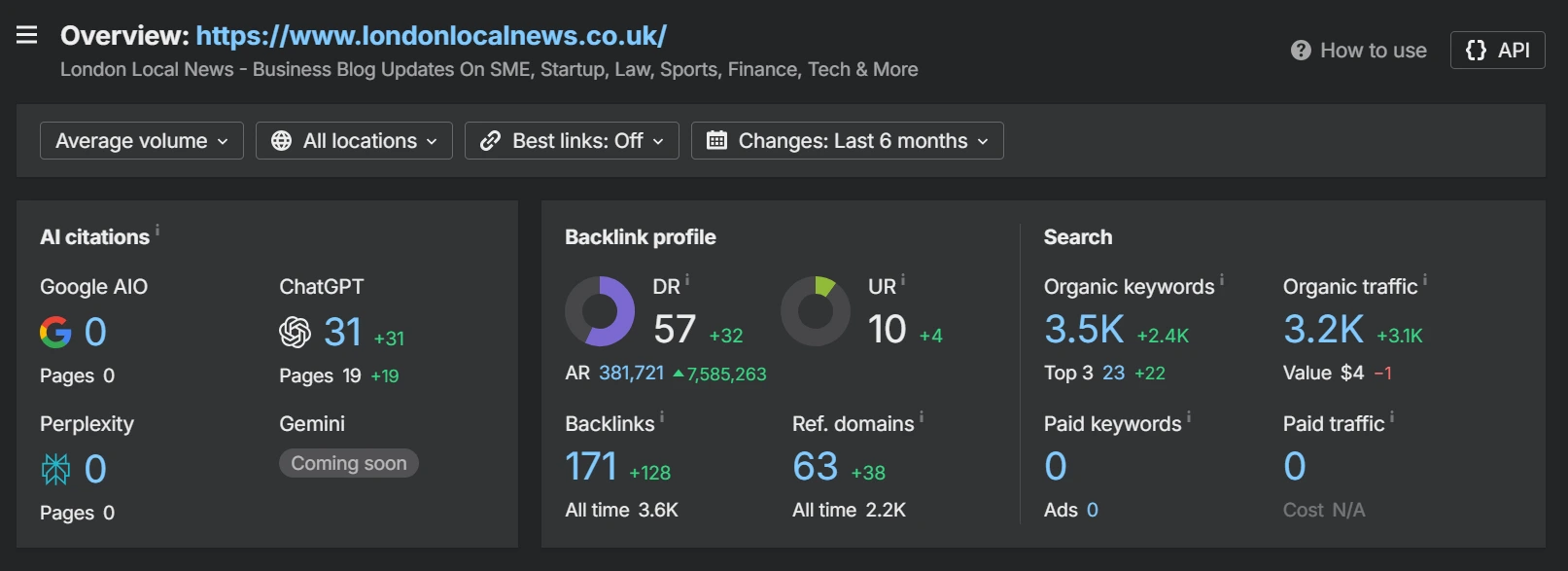
Task: Click the Top 3 change value +22
Action: click(1150, 373)
